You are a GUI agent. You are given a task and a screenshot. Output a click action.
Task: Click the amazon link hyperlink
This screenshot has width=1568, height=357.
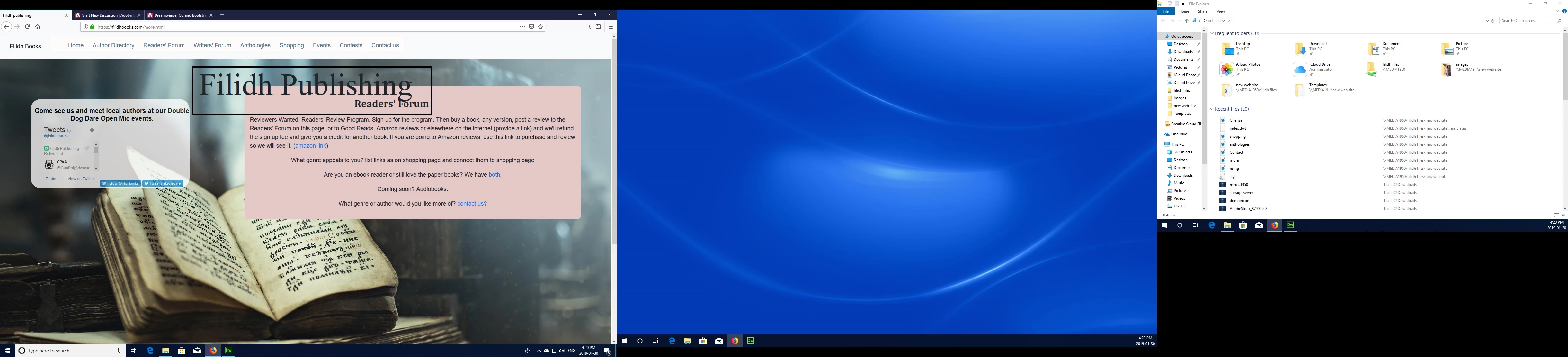coord(310,146)
